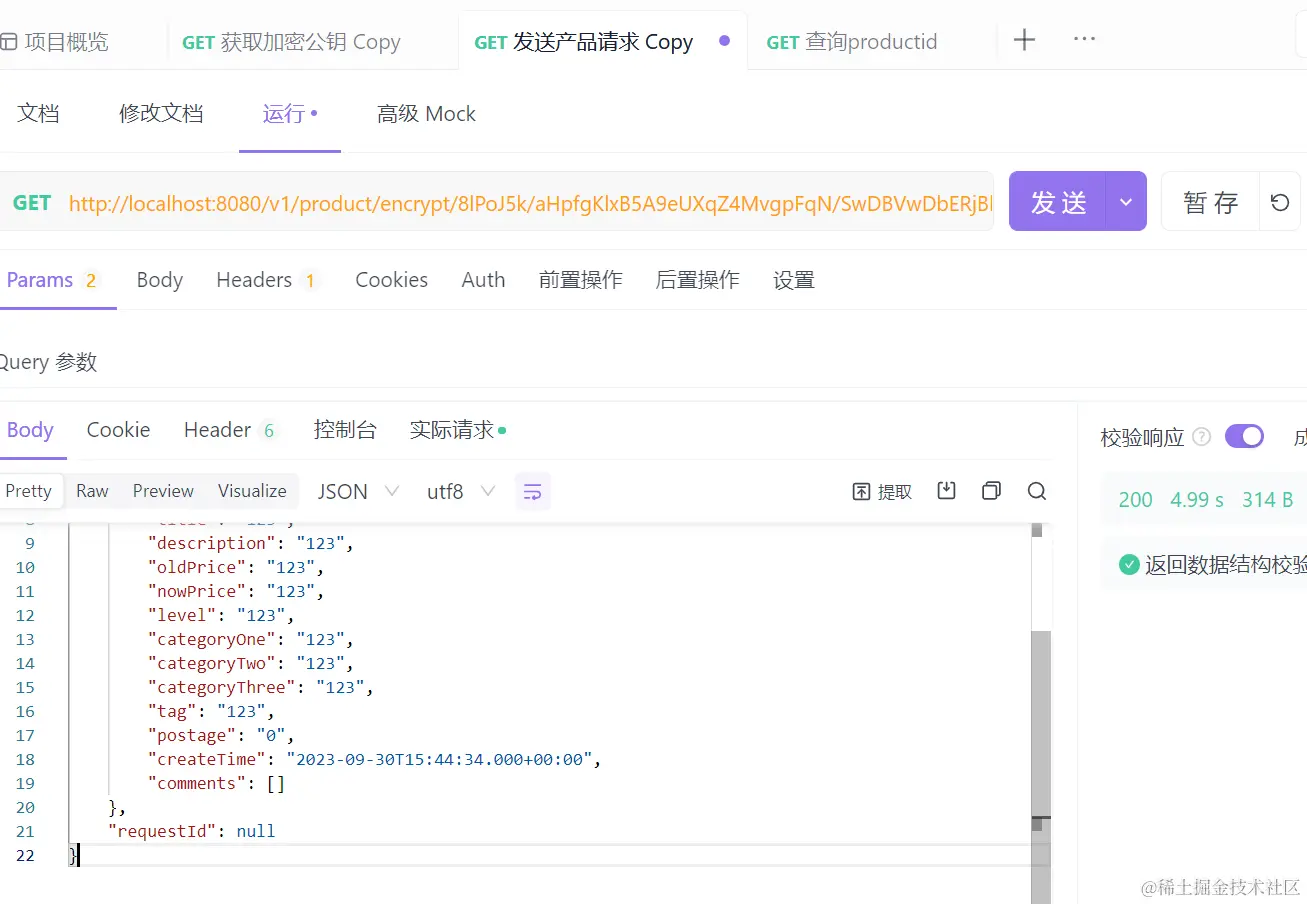1307x904 pixels.
Task: Download the response with the save icon
Action: 946,490
